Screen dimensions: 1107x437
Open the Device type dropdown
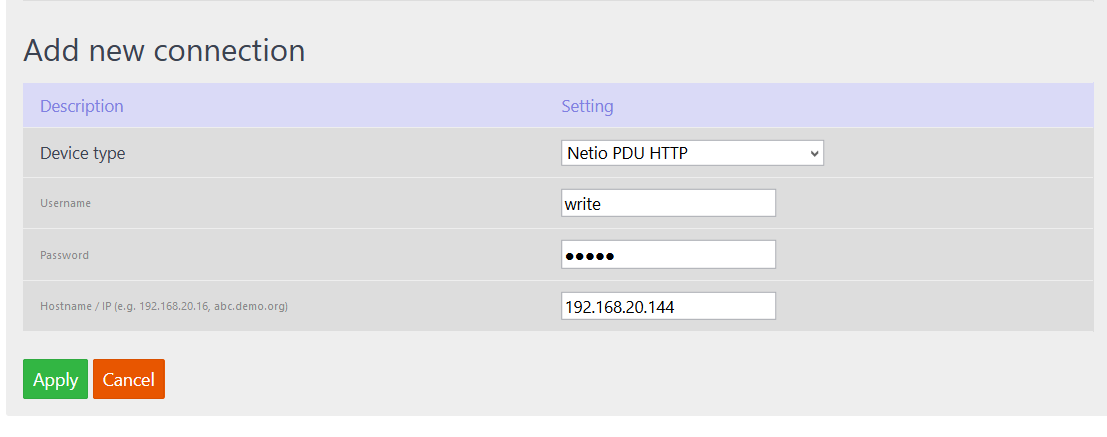pyautogui.click(x=692, y=152)
